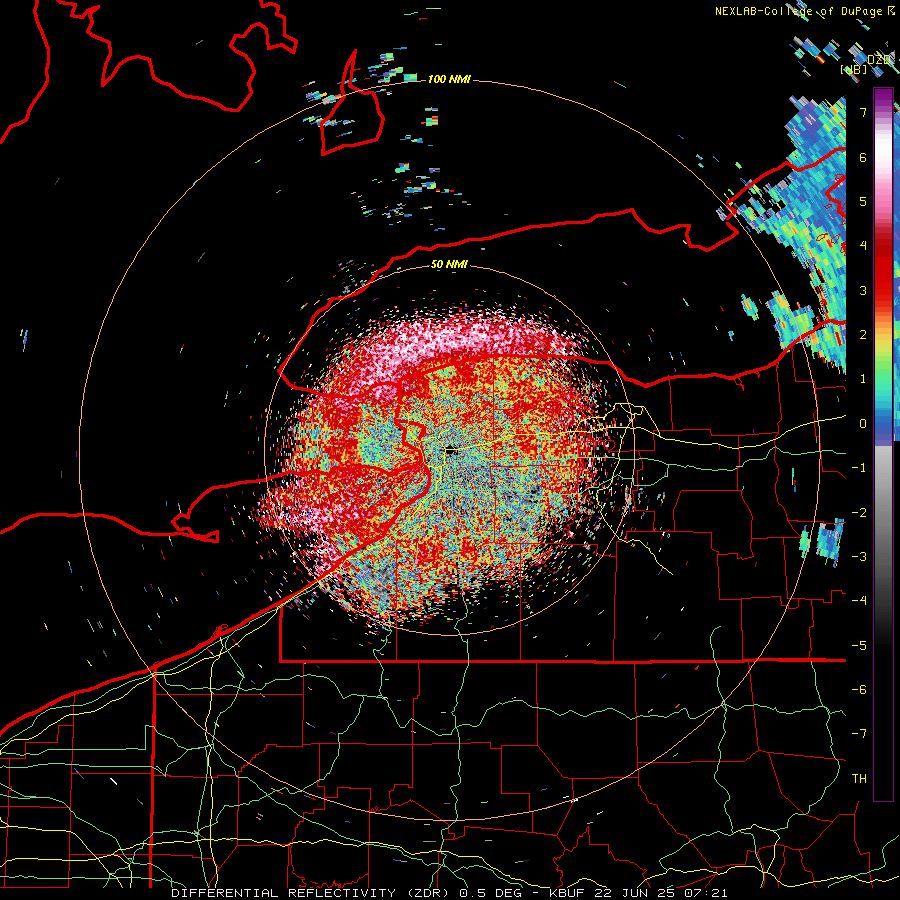Click the '7' value on the color scale
Screen dimensions: 900x900
pos(863,112)
